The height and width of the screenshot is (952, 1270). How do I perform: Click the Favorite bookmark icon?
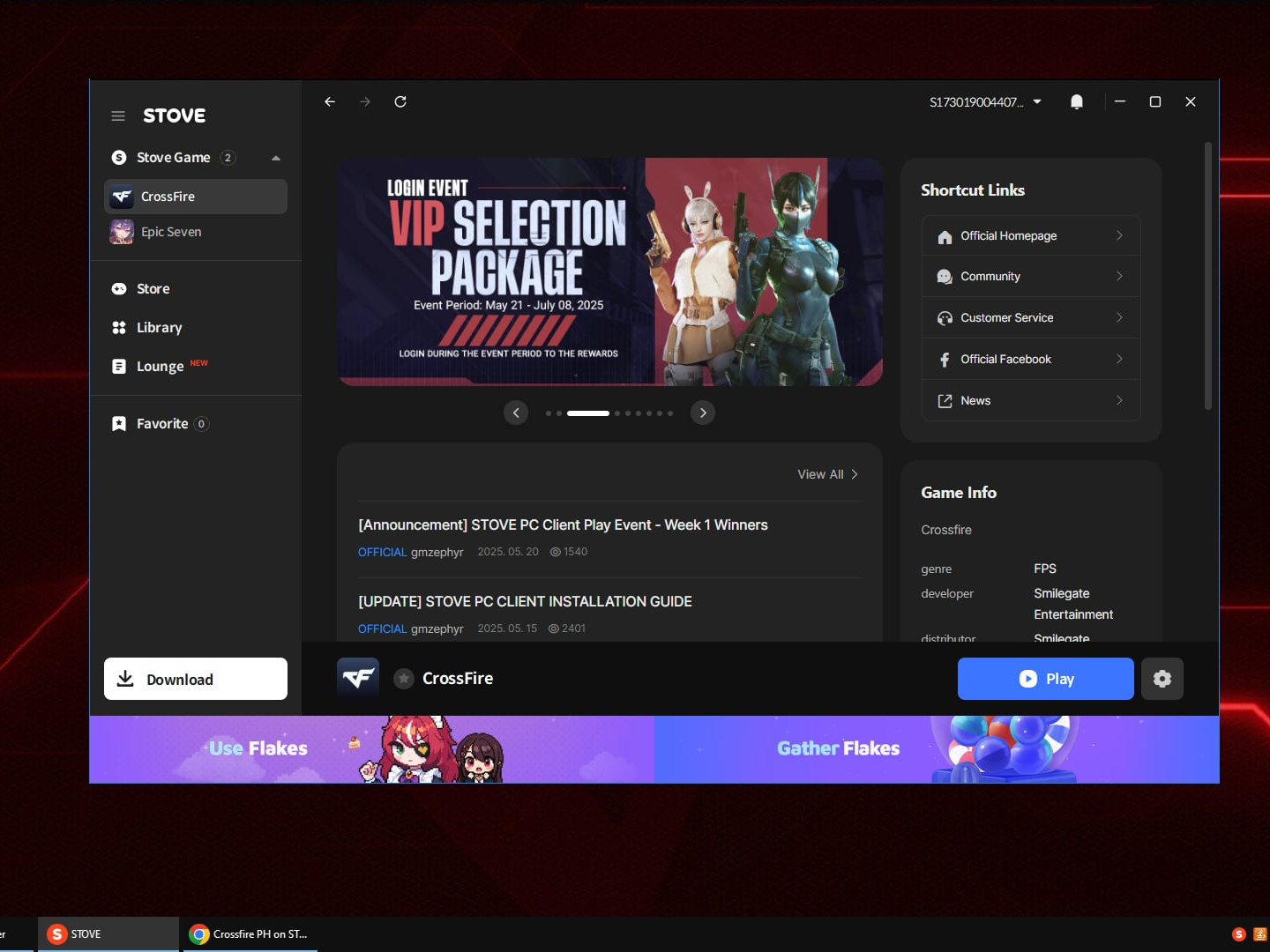point(119,424)
